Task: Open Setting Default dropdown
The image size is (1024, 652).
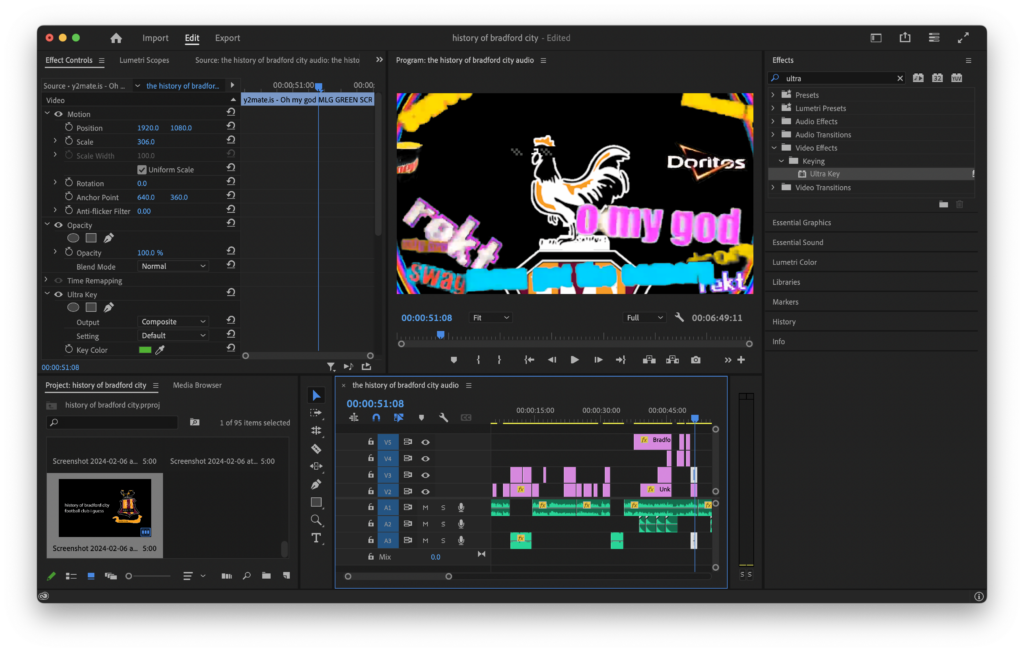Action: click(x=172, y=336)
